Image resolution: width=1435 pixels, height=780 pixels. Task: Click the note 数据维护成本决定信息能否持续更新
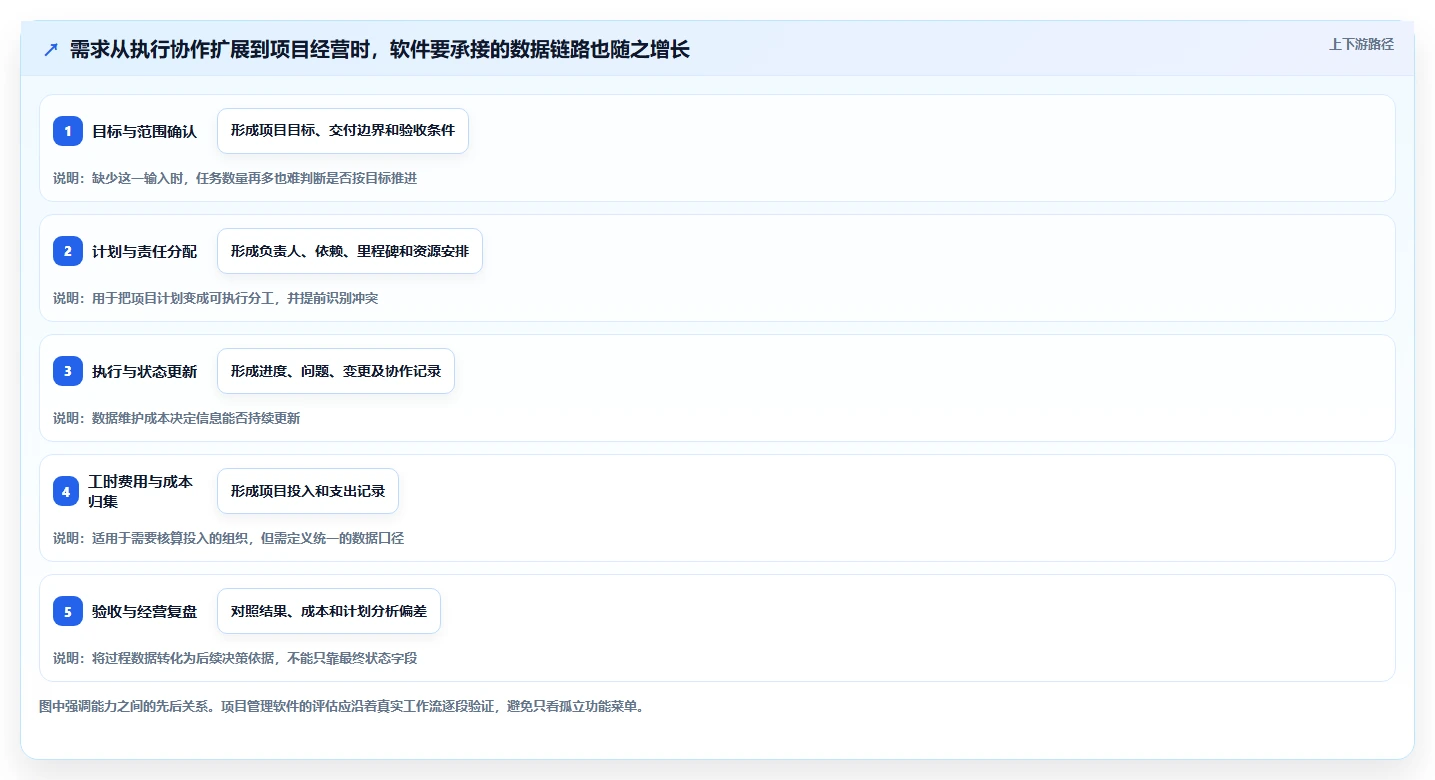pos(177,418)
